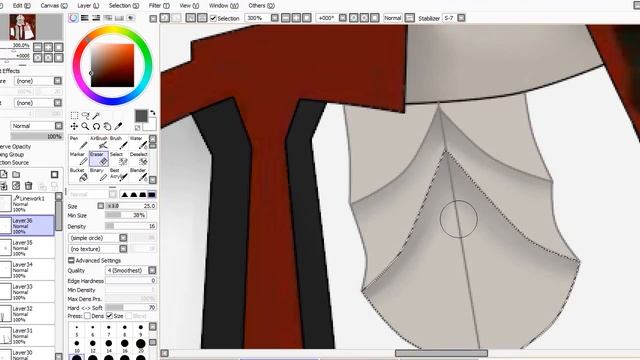
Task: Open Selection menu
Action: coord(124,6)
